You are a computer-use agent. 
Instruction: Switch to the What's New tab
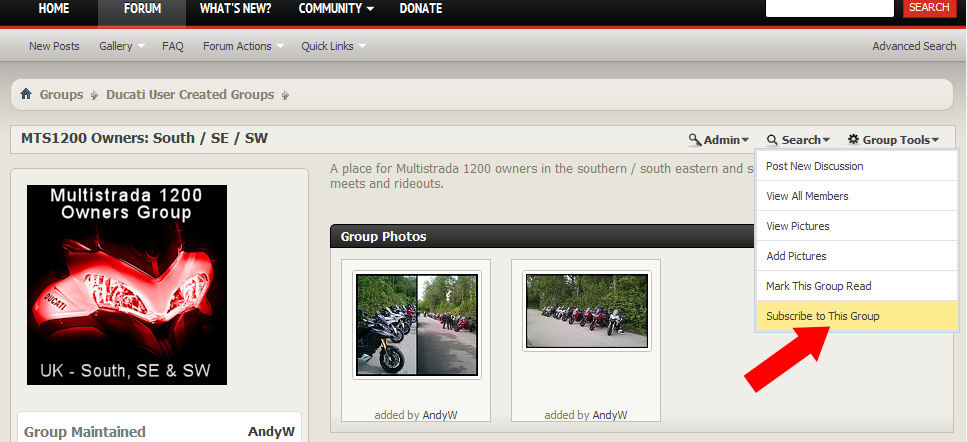pos(235,8)
